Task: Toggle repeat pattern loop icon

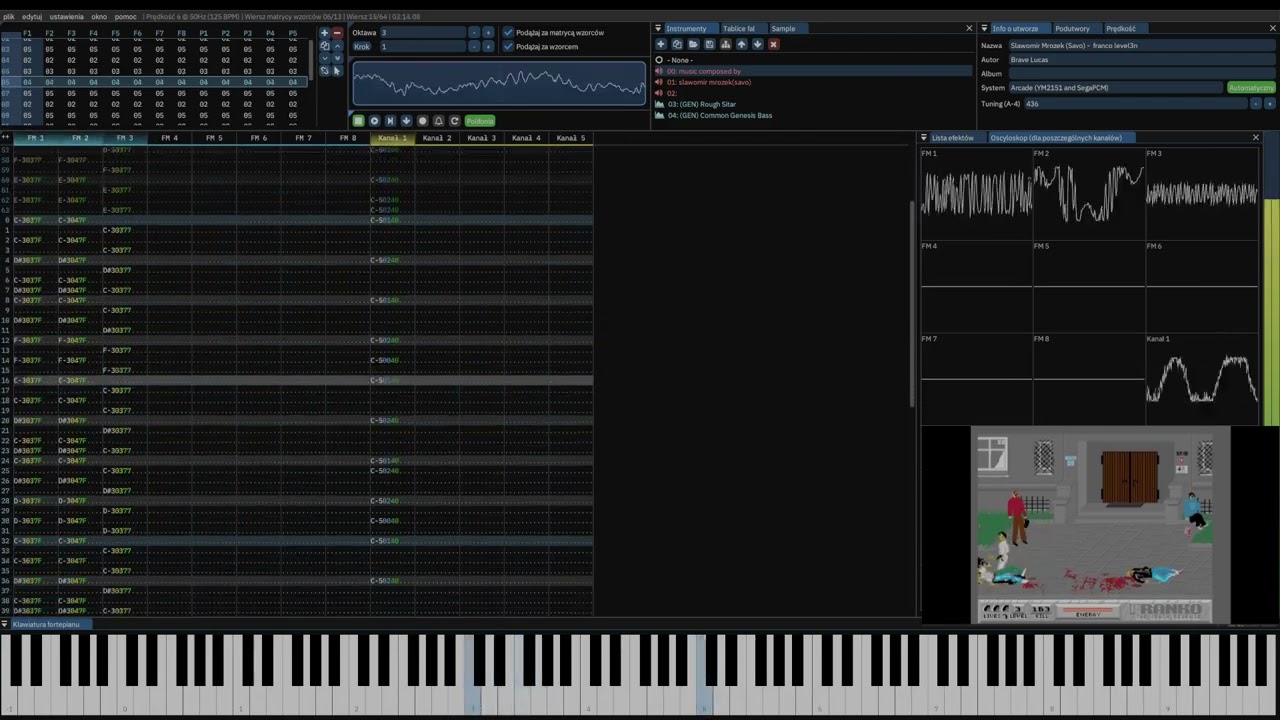Action: pyautogui.click(x=454, y=120)
